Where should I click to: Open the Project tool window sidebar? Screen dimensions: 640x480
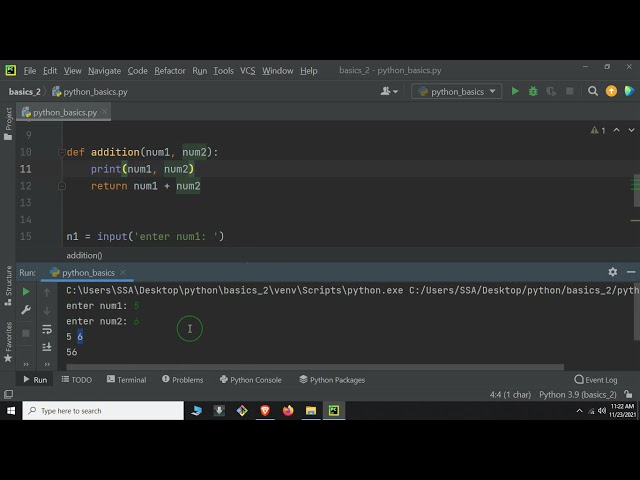[8, 124]
